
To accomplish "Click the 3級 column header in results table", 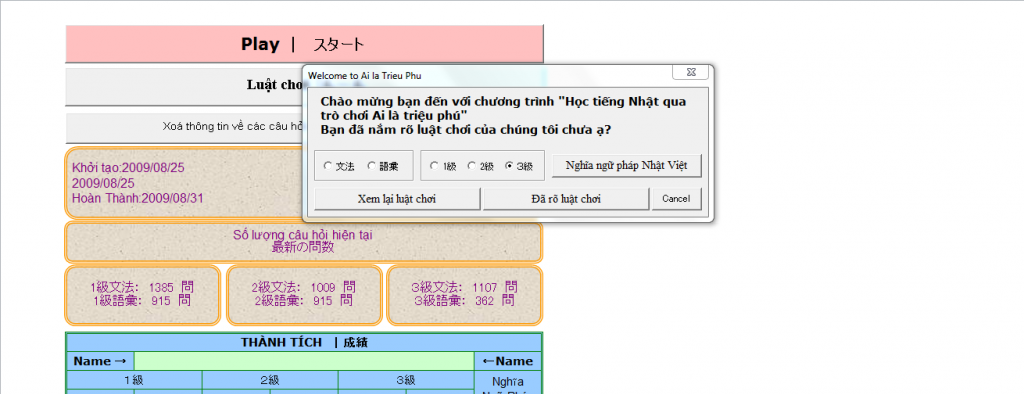I will [x=406, y=380].
